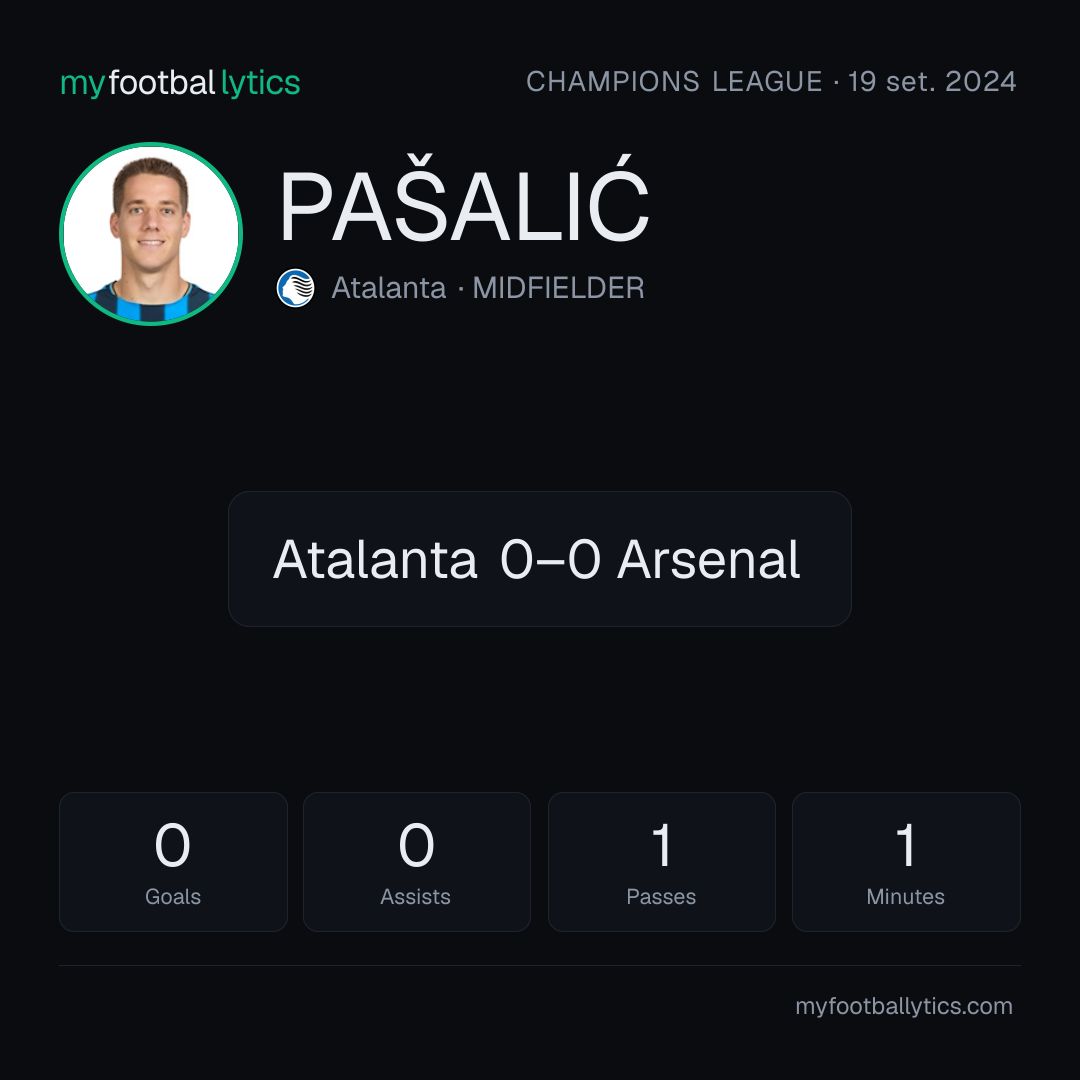Open the myfootballytics.com footer link
This screenshot has height=1080, width=1080.
(x=904, y=1006)
